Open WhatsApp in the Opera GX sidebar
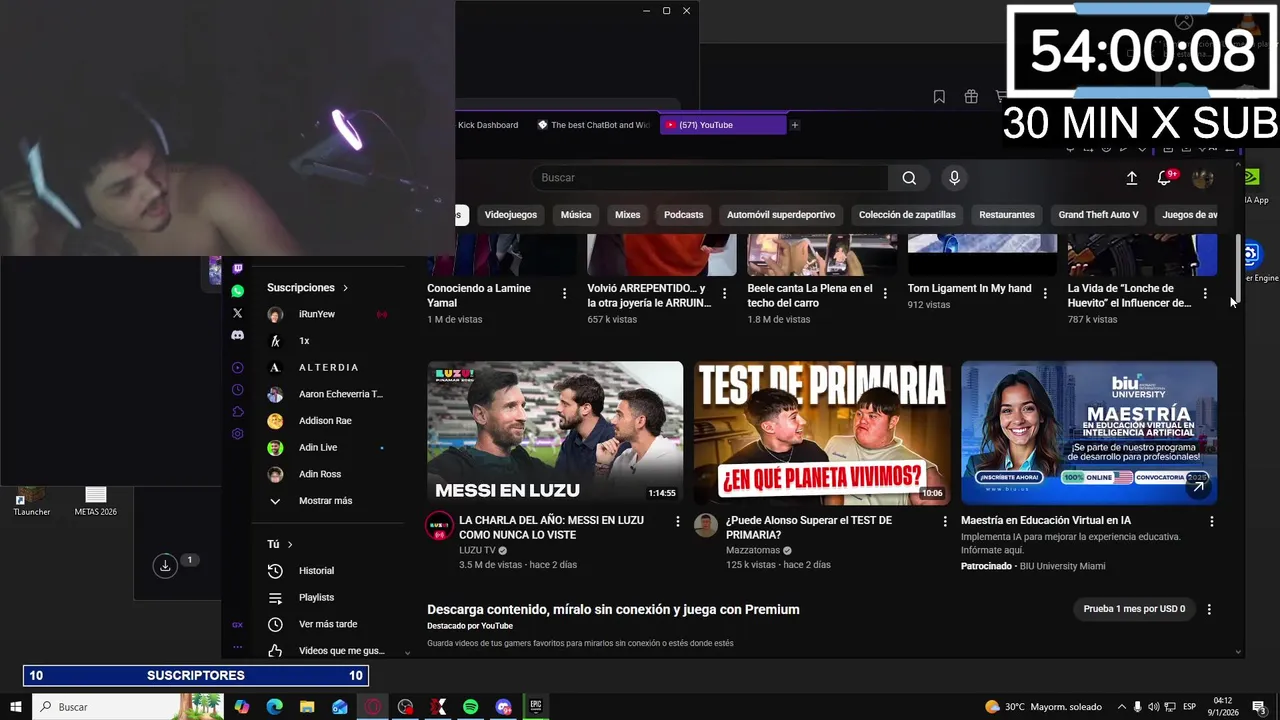 [237, 291]
